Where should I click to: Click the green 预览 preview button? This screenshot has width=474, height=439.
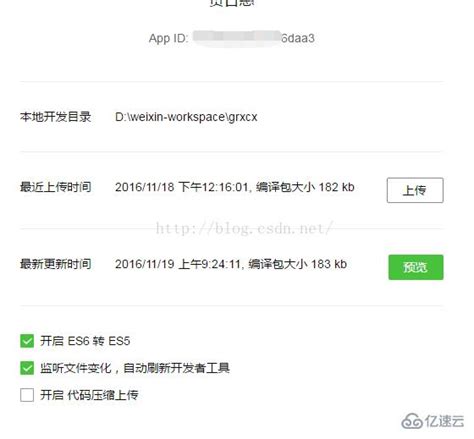pyautogui.click(x=416, y=267)
